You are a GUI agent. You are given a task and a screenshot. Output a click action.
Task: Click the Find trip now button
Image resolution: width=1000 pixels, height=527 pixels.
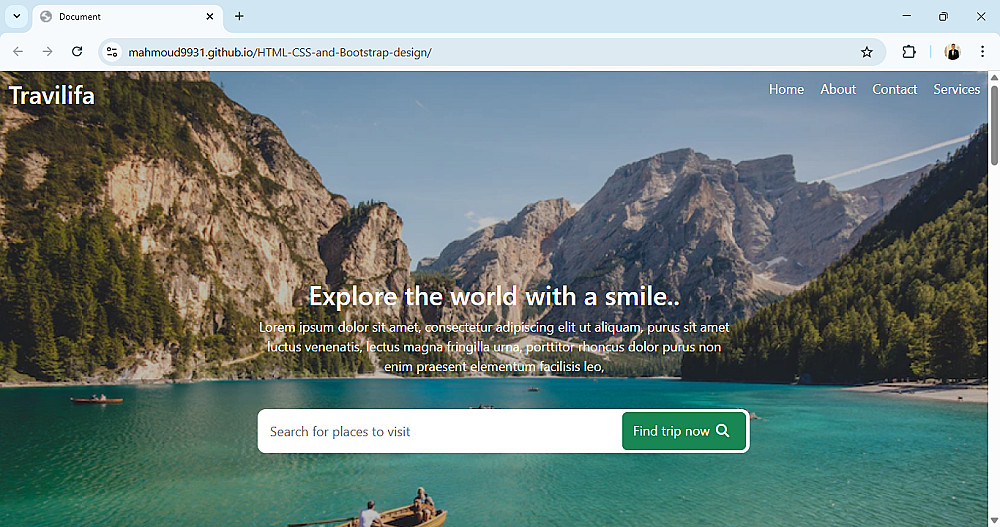pyautogui.click(x=684, y=431)
